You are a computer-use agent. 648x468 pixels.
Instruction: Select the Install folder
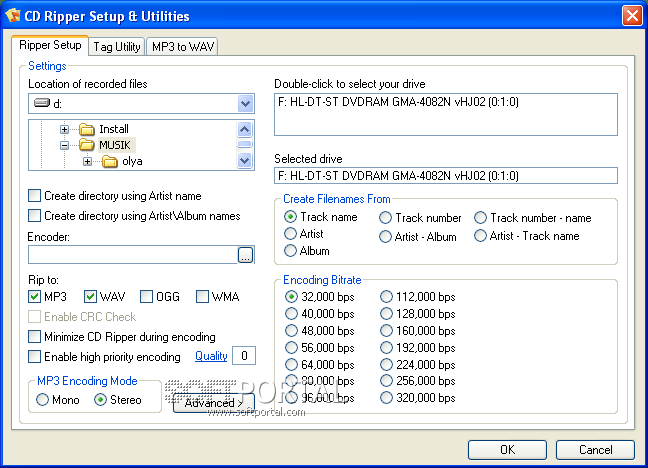point(114,129)
